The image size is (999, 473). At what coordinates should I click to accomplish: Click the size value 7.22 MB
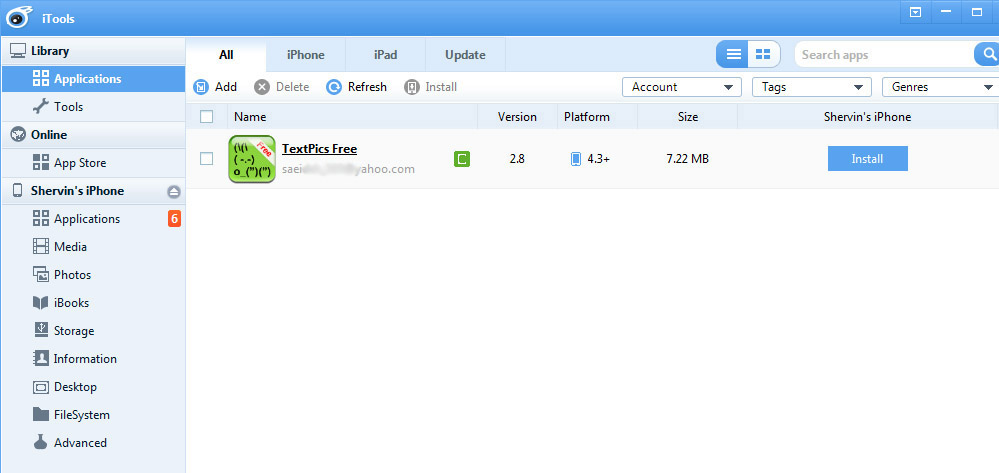[x=687, y=159]
